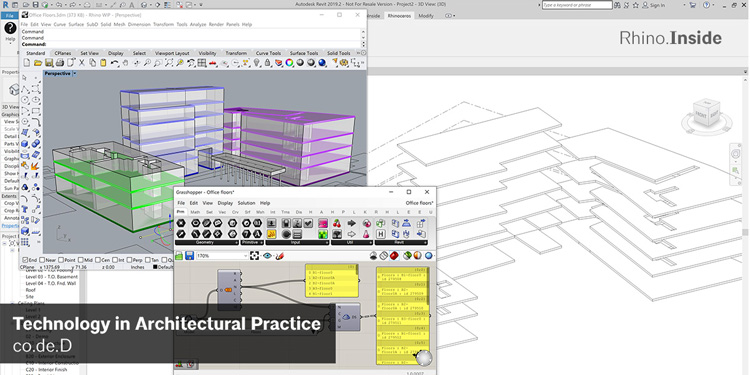Open the Rhinoceros ribbon tab in Revit

(398, 16)
